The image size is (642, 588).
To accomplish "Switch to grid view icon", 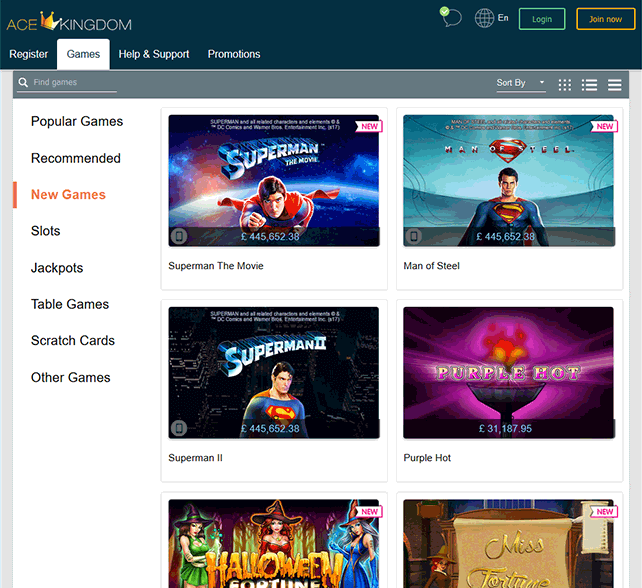I will tap(565, 85).
